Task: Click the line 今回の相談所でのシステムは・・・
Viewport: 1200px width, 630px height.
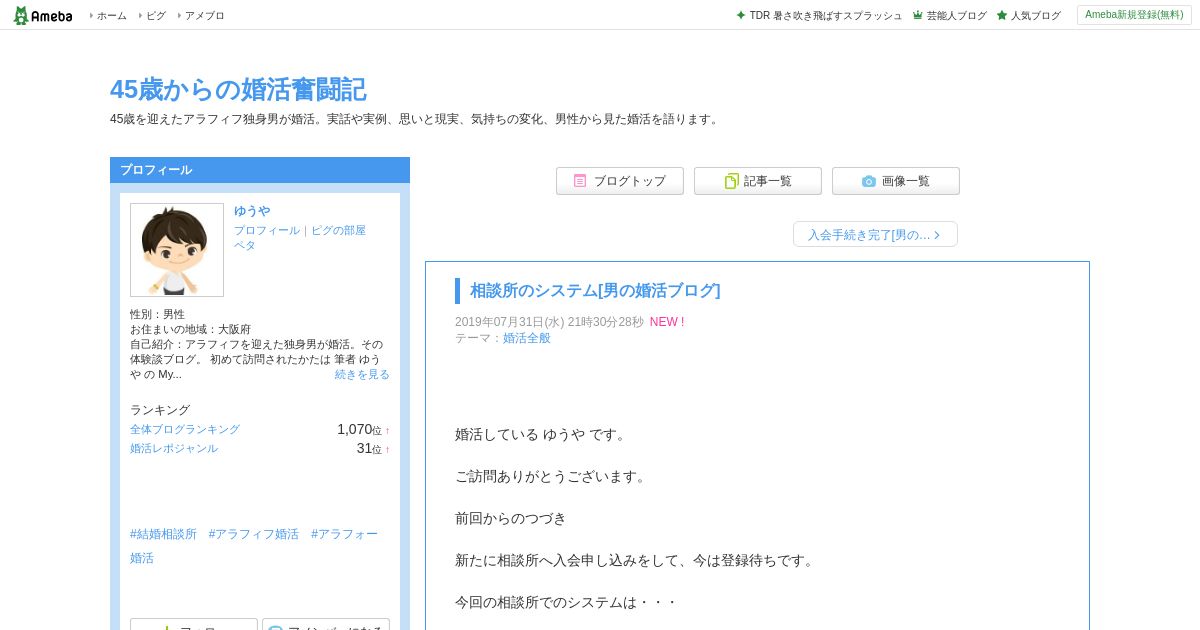Action: pos(567,602)
